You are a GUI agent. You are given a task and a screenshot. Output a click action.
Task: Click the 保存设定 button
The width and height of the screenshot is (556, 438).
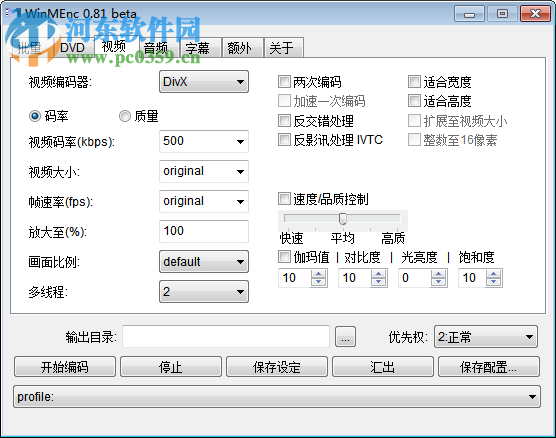click(277, 367)
